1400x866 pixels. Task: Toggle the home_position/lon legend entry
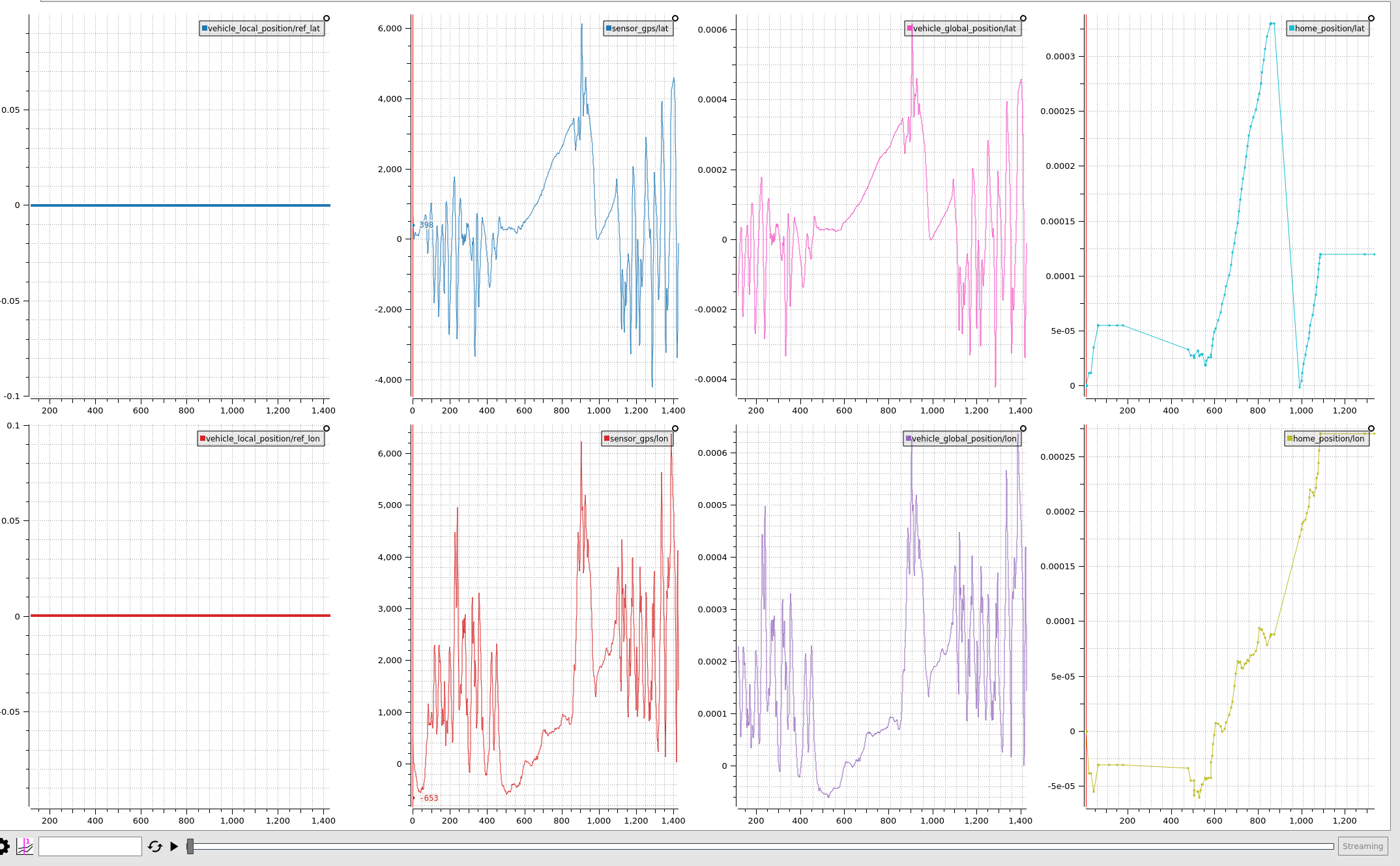[x=1328, y=439]
